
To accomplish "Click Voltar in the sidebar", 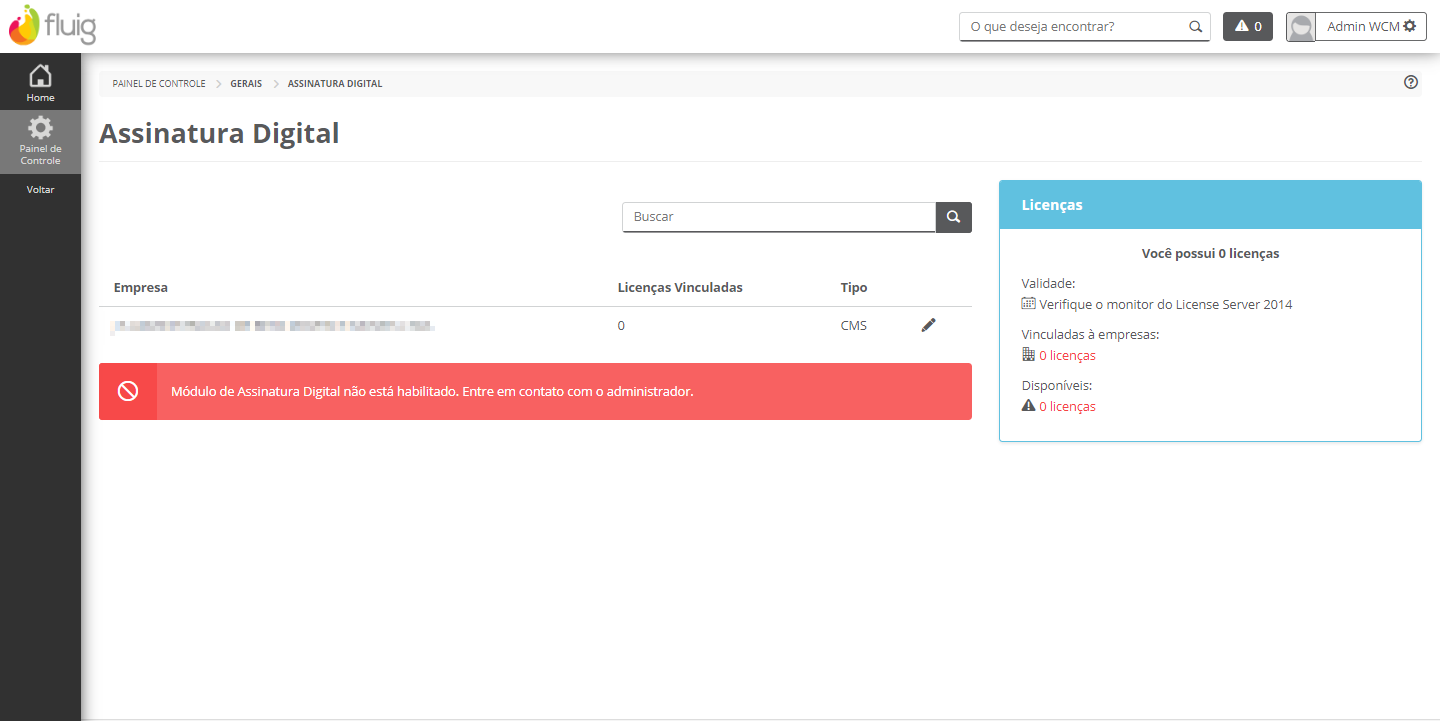I will pyautogui.click(x=40, y=189).
